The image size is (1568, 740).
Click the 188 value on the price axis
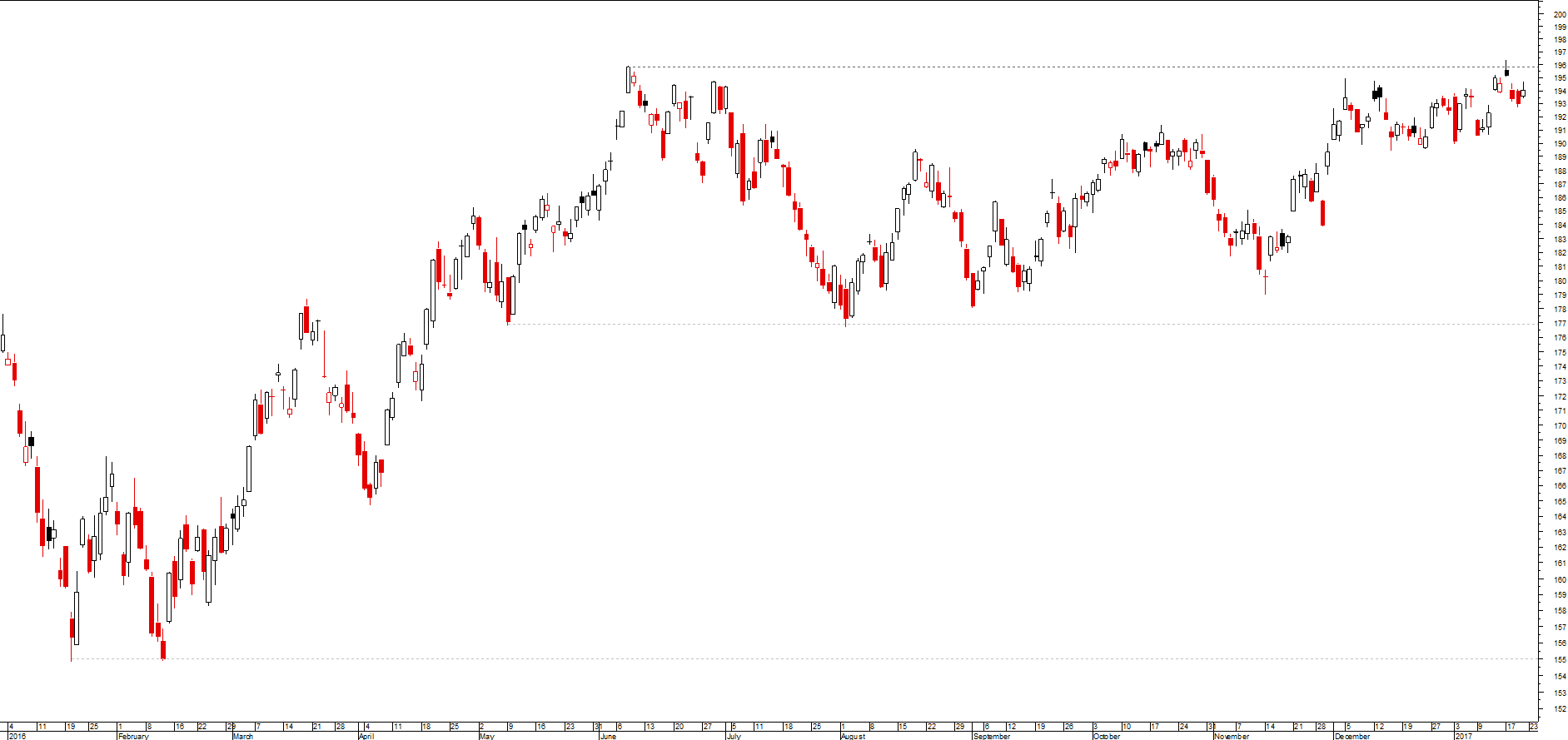tap(1559, 171)
